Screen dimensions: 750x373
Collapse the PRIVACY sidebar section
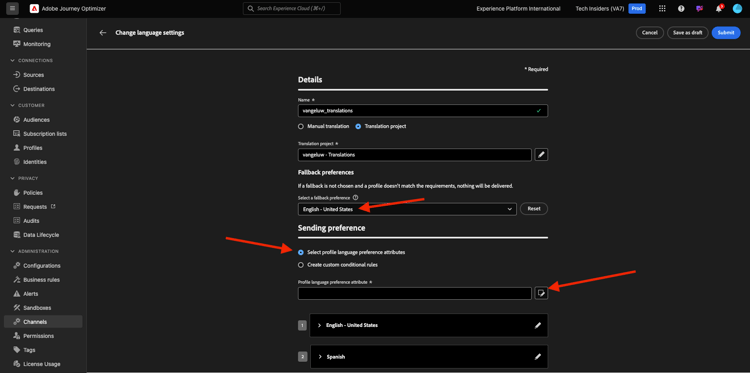(12, 178)
